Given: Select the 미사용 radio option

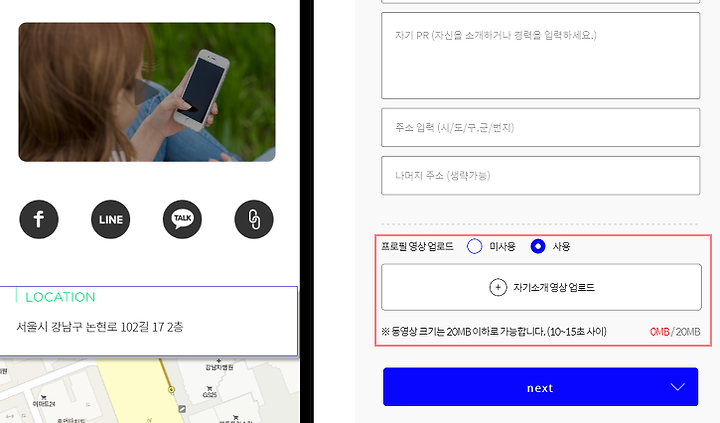Looking at the screenshot, I should (x=474, y=246).
